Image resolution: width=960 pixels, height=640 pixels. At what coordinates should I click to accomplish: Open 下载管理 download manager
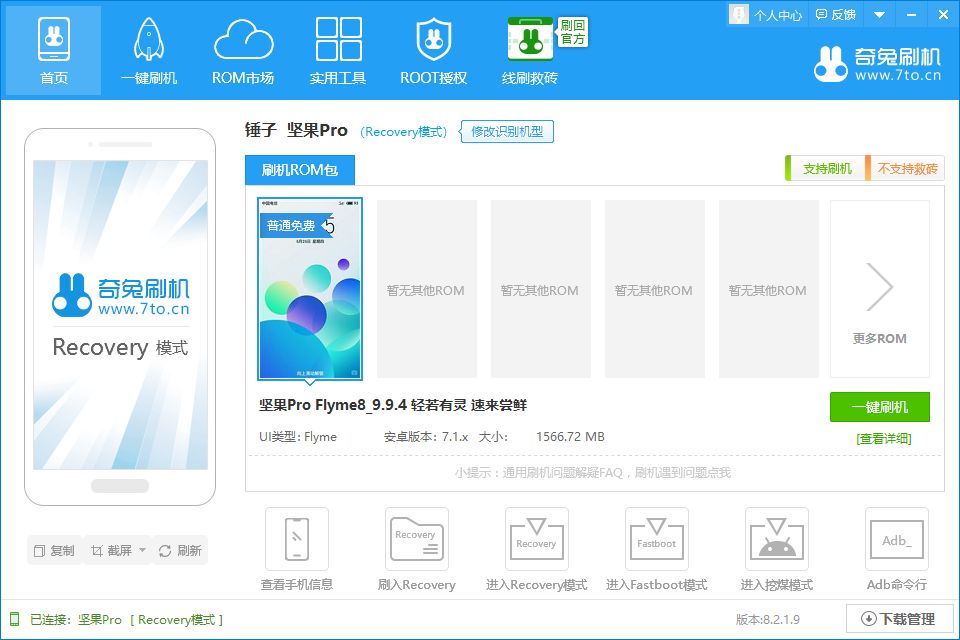[899, 619]
